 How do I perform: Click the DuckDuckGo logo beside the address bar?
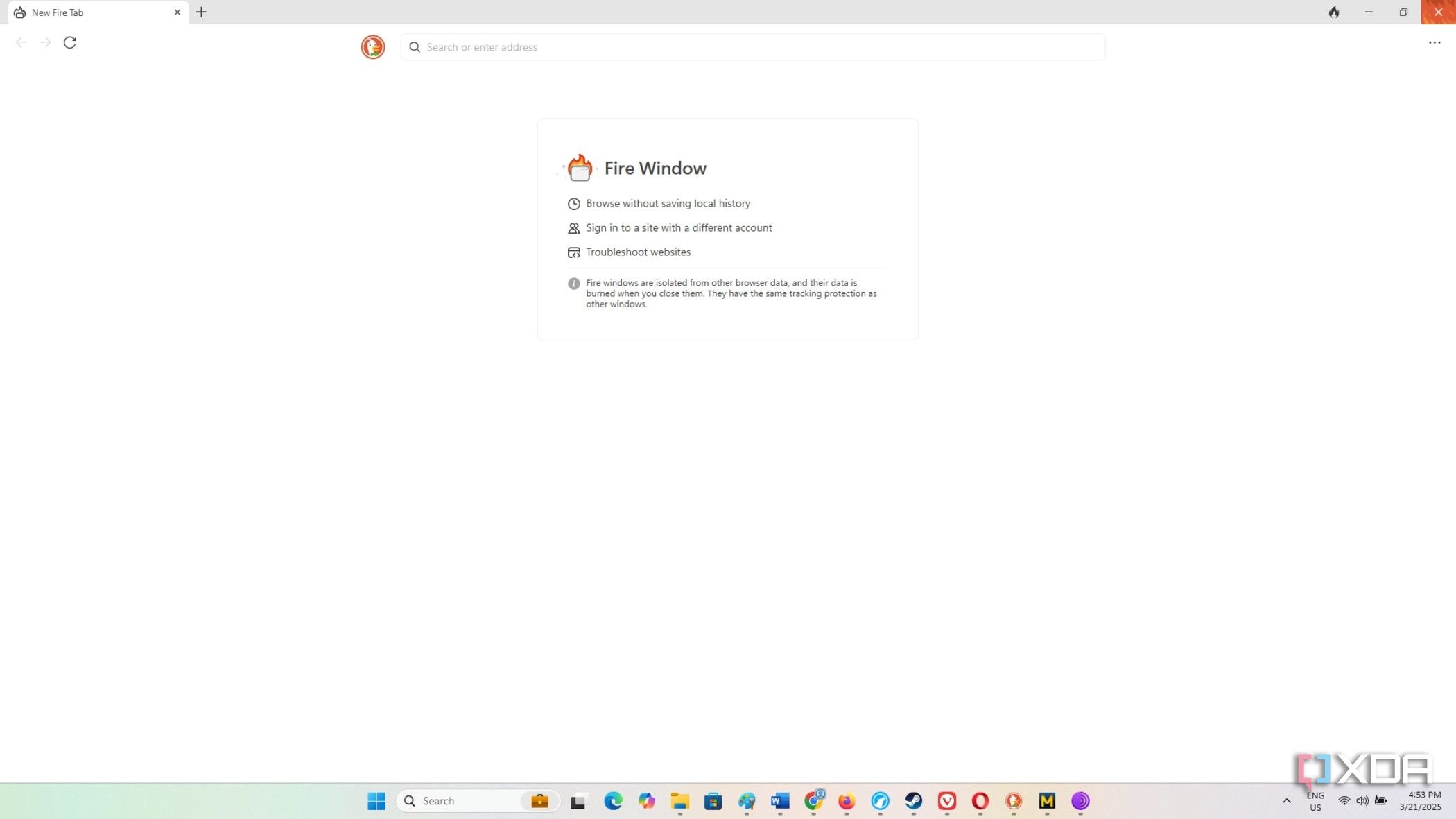[x=373, y=47]
